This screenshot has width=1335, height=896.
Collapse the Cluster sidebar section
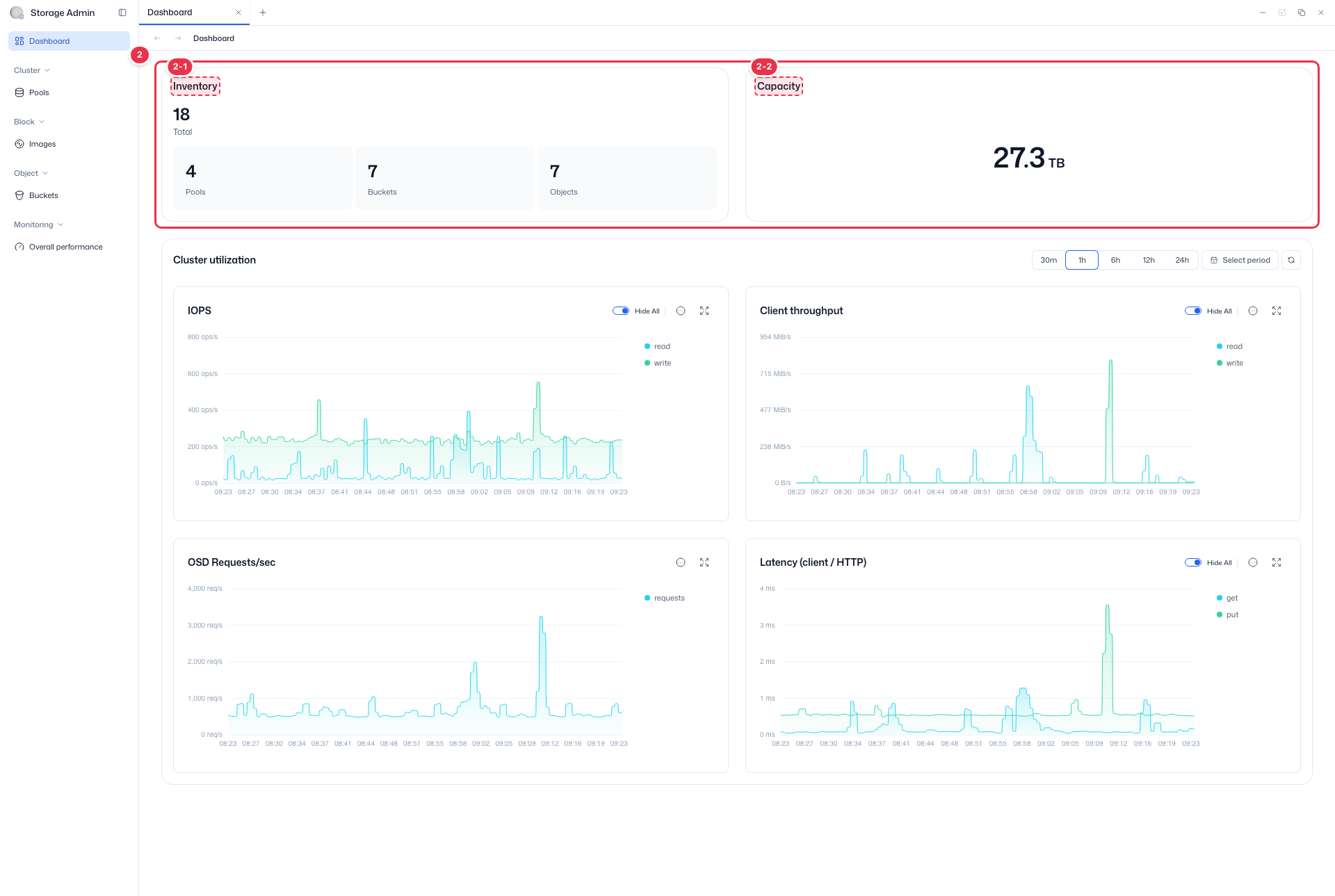(x=32, y=70)
